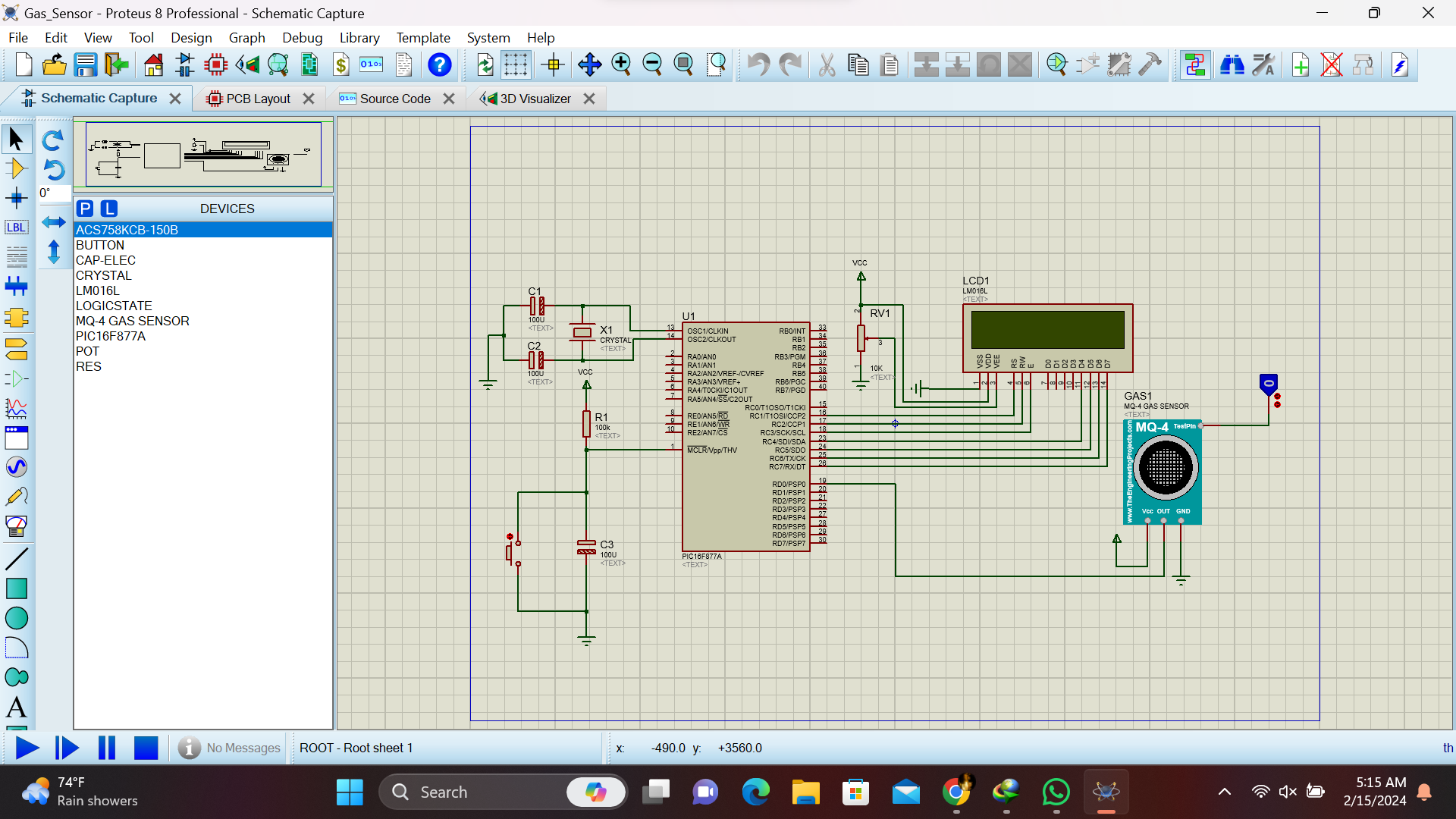Open the Debug menu
This screenshot has height=819, width=1456.
point(302,37)
